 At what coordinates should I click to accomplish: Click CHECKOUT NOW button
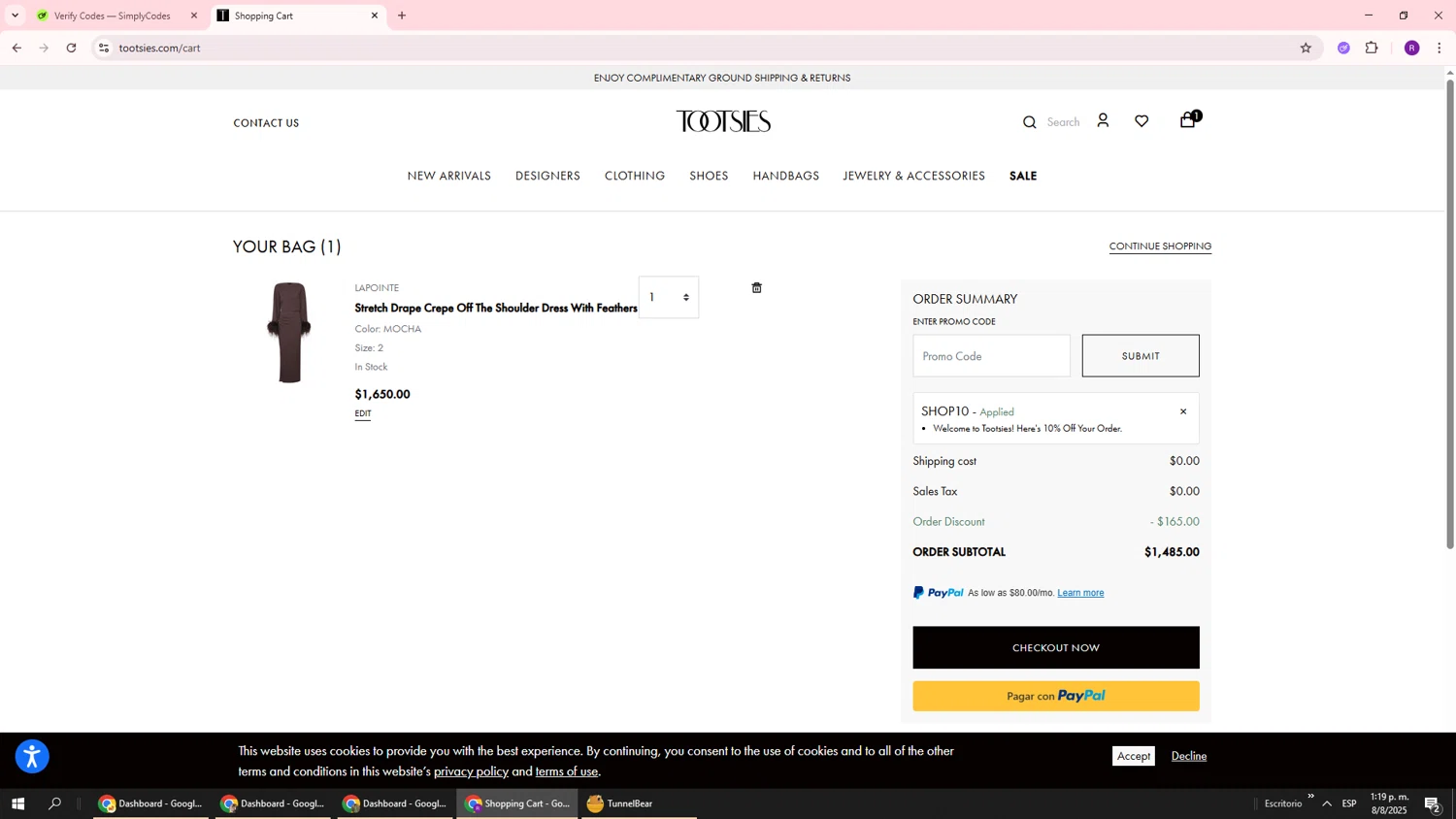(1056, 647)
